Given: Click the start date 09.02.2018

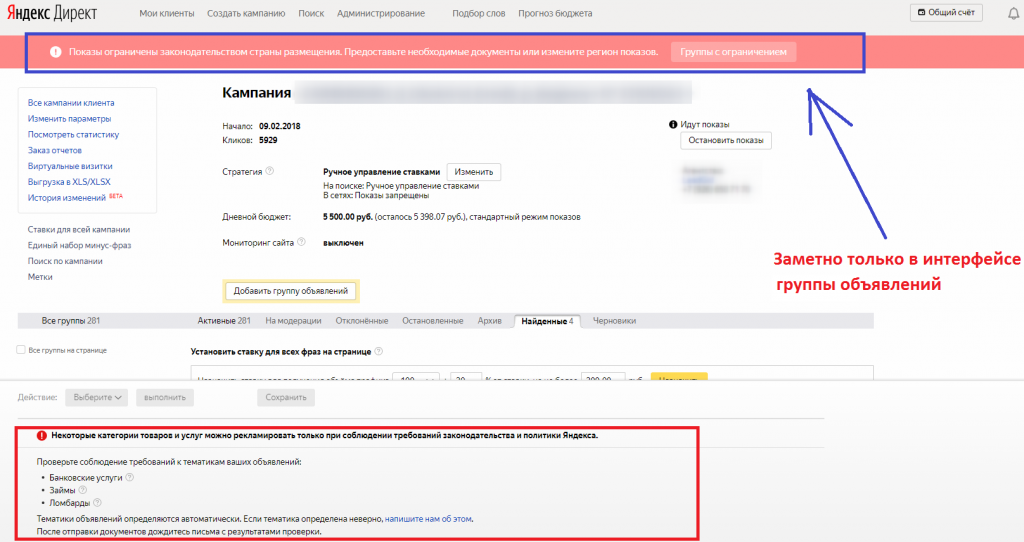Looking at the screenshot, I should pos(280,126).
